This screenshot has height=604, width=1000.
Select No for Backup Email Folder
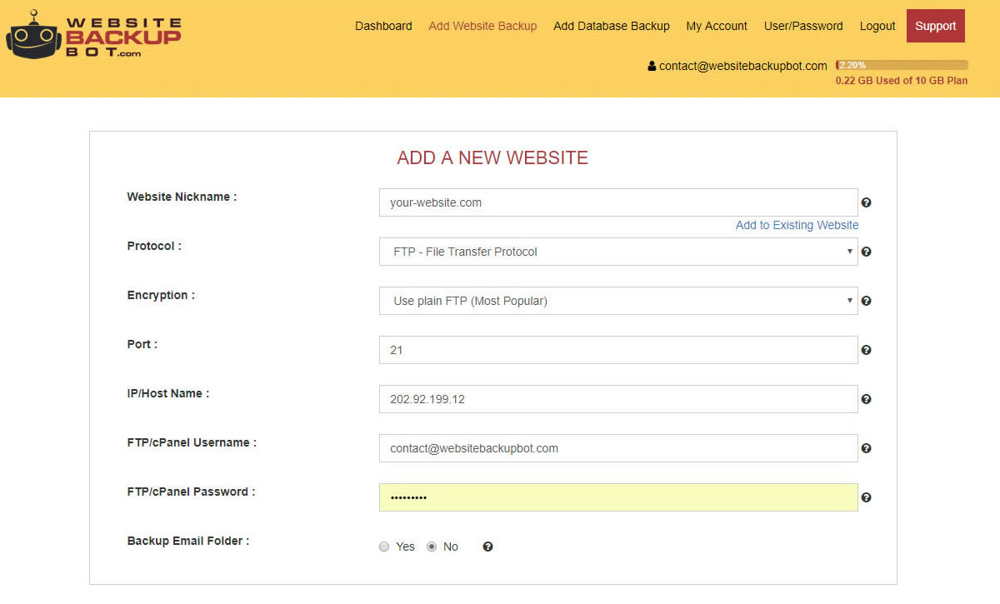(432, 547)
